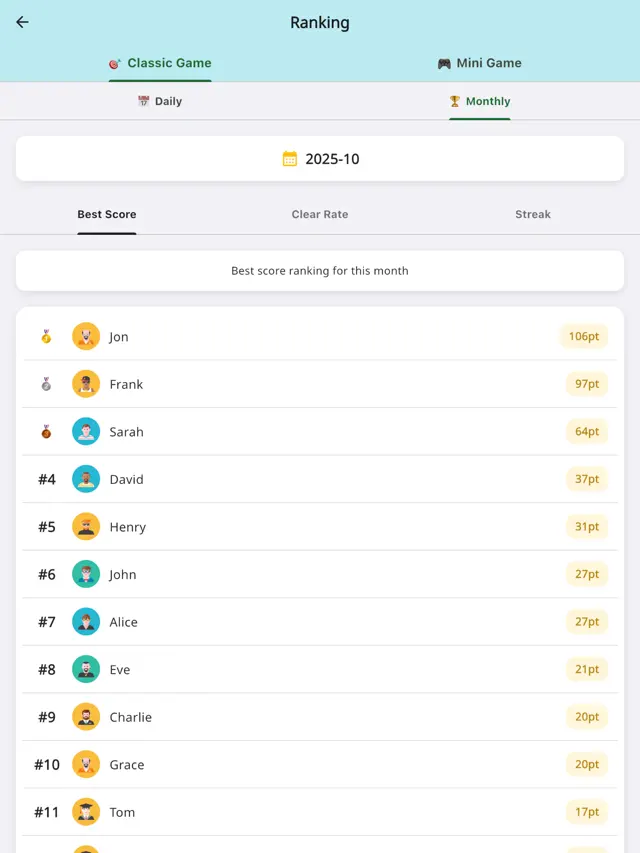
Task: Switch to the Streak tab
Action: click(533, 214)
